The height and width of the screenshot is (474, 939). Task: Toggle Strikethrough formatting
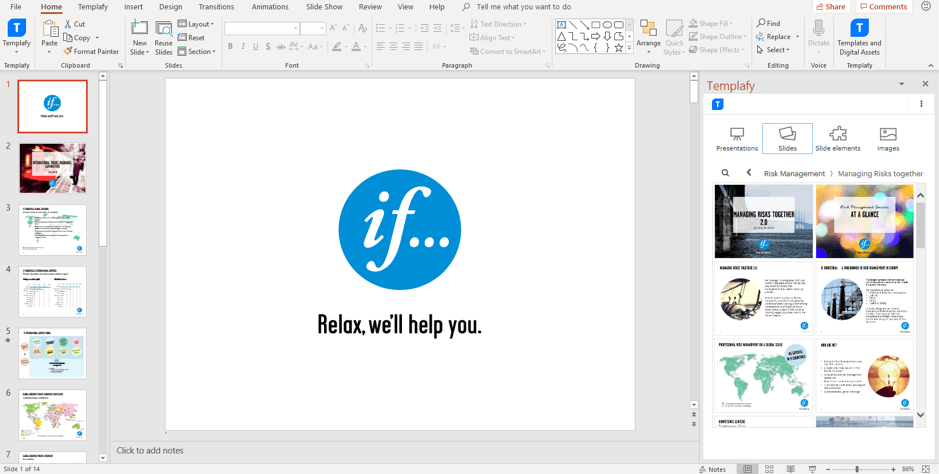[x=280, y=47]
